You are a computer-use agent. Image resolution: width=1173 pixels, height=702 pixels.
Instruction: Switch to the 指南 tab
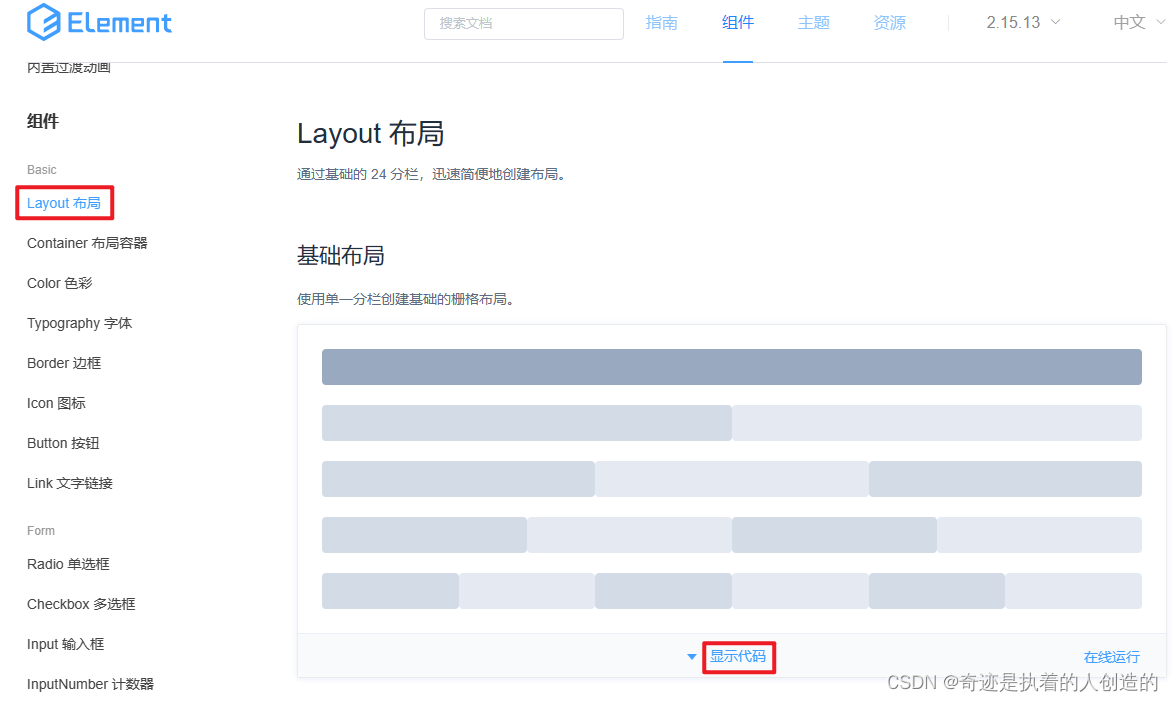[x=661, y=22]
